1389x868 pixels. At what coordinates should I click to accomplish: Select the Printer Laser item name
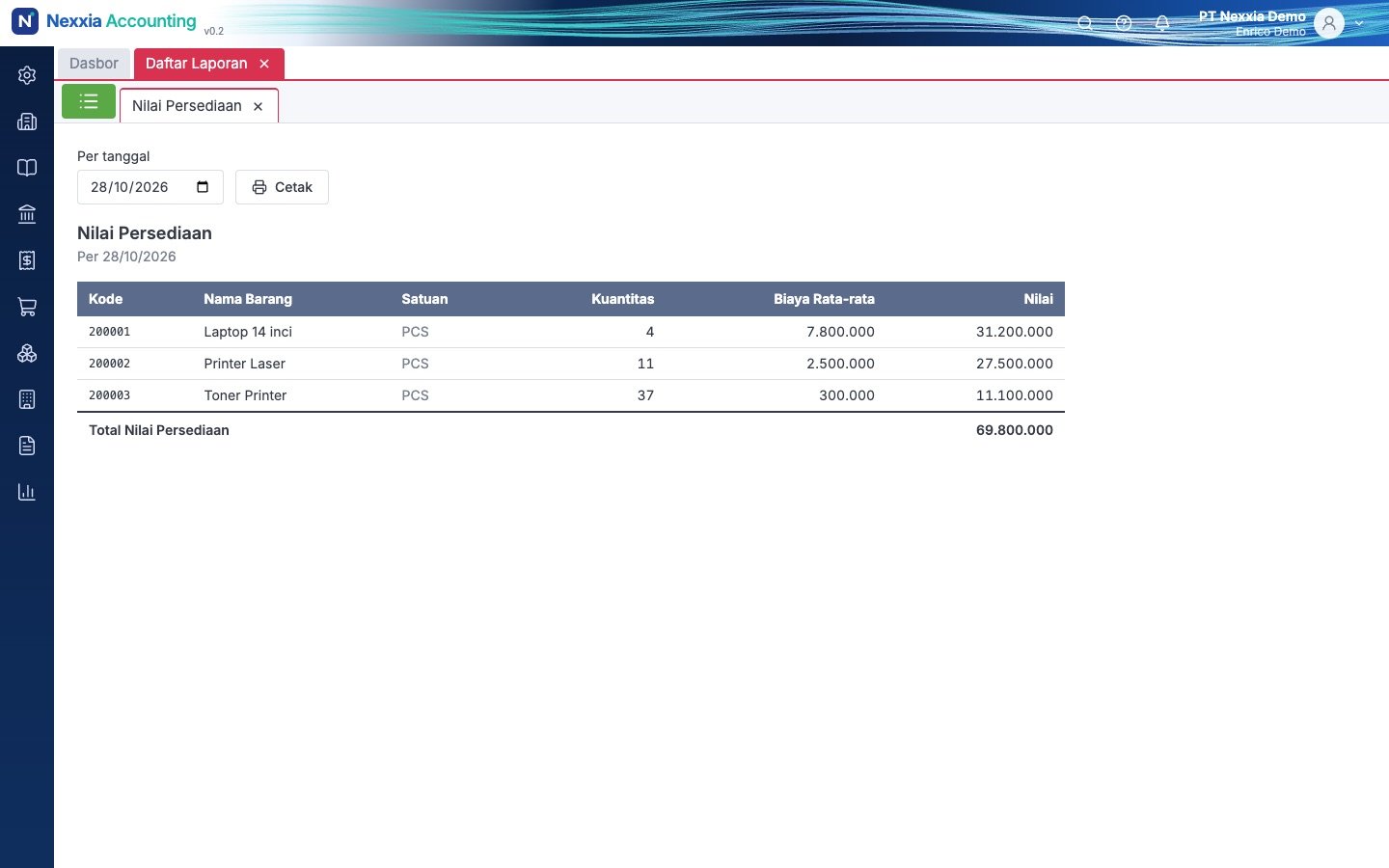point(245,364)
